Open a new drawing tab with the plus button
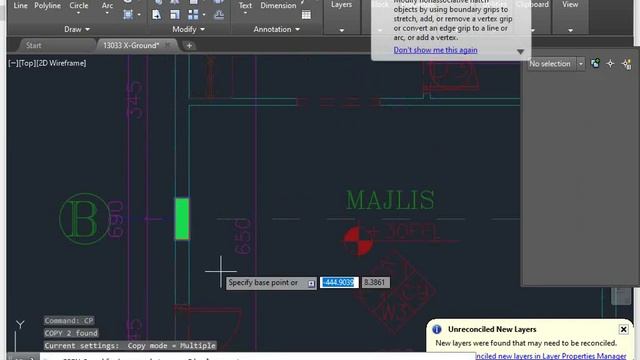The width and height of the screenshot is (640, 360). [189, 46]
